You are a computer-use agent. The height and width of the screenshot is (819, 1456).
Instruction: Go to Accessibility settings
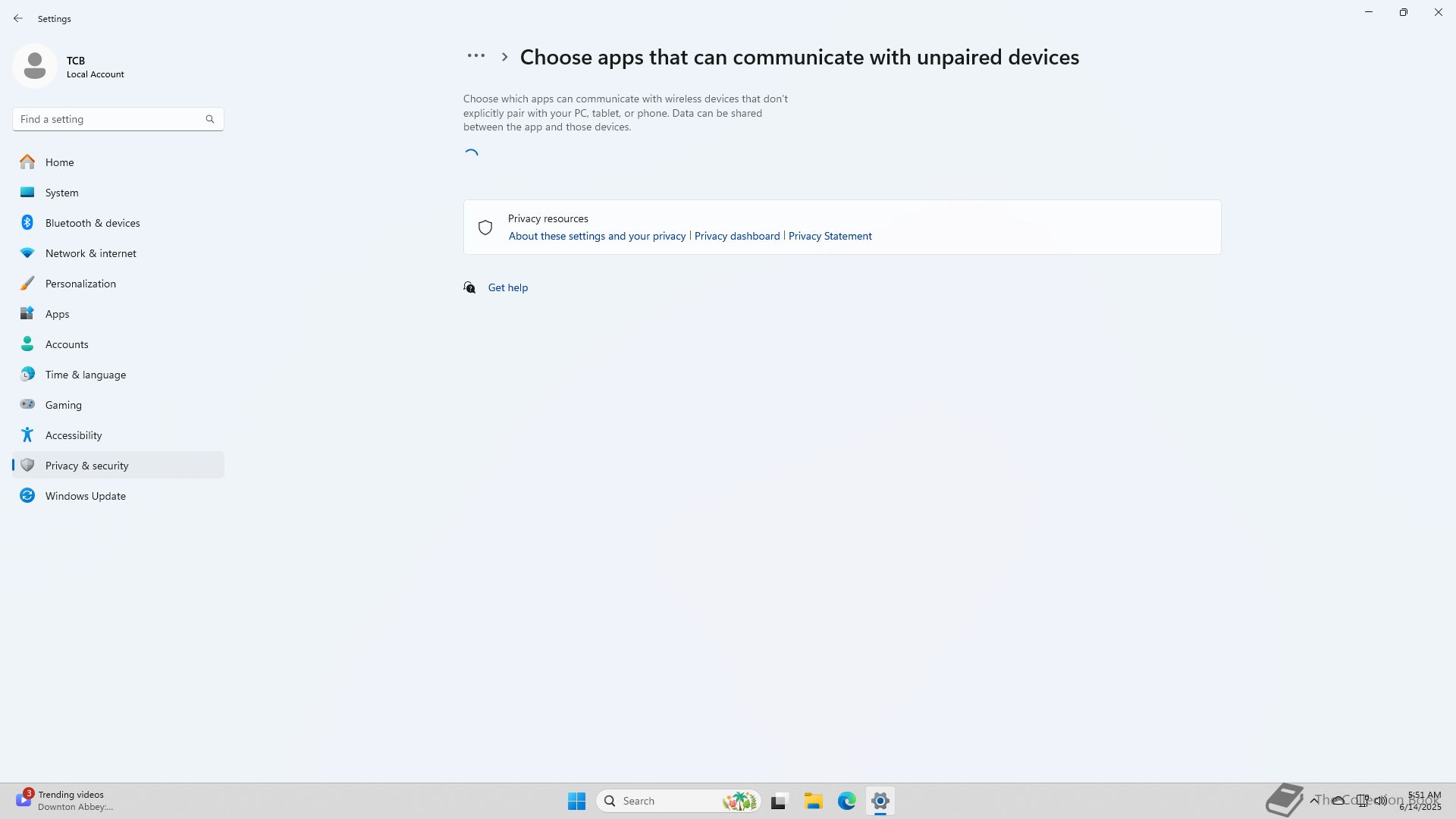coord(73,435)
